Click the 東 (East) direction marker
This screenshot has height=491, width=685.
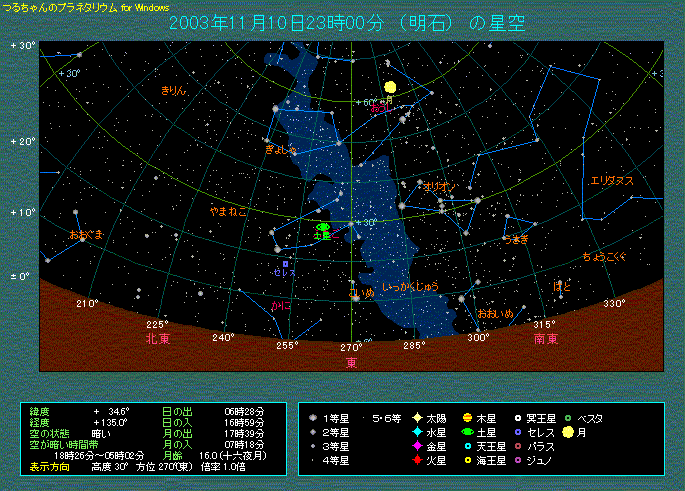(352, 362)
